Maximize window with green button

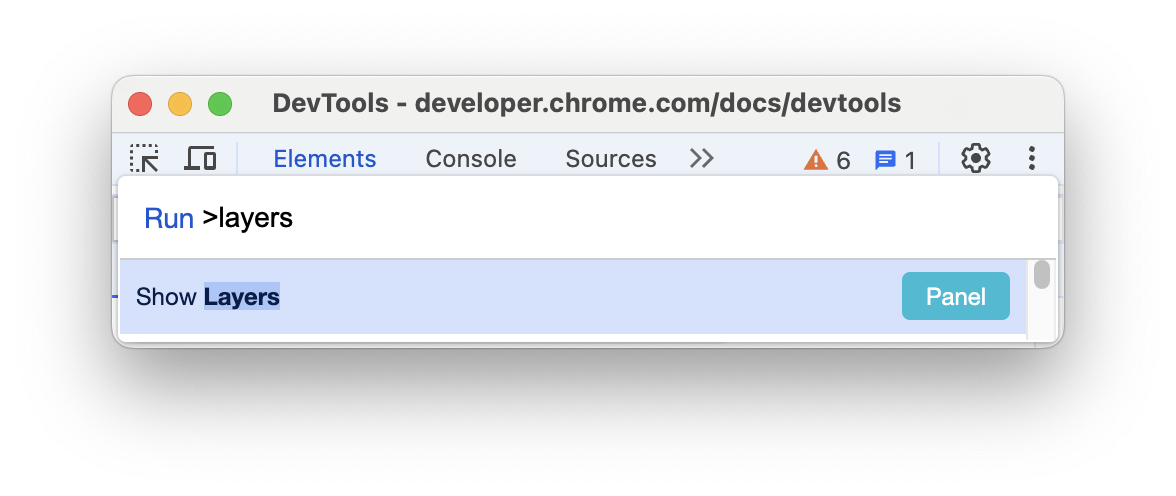coord(220,104)
